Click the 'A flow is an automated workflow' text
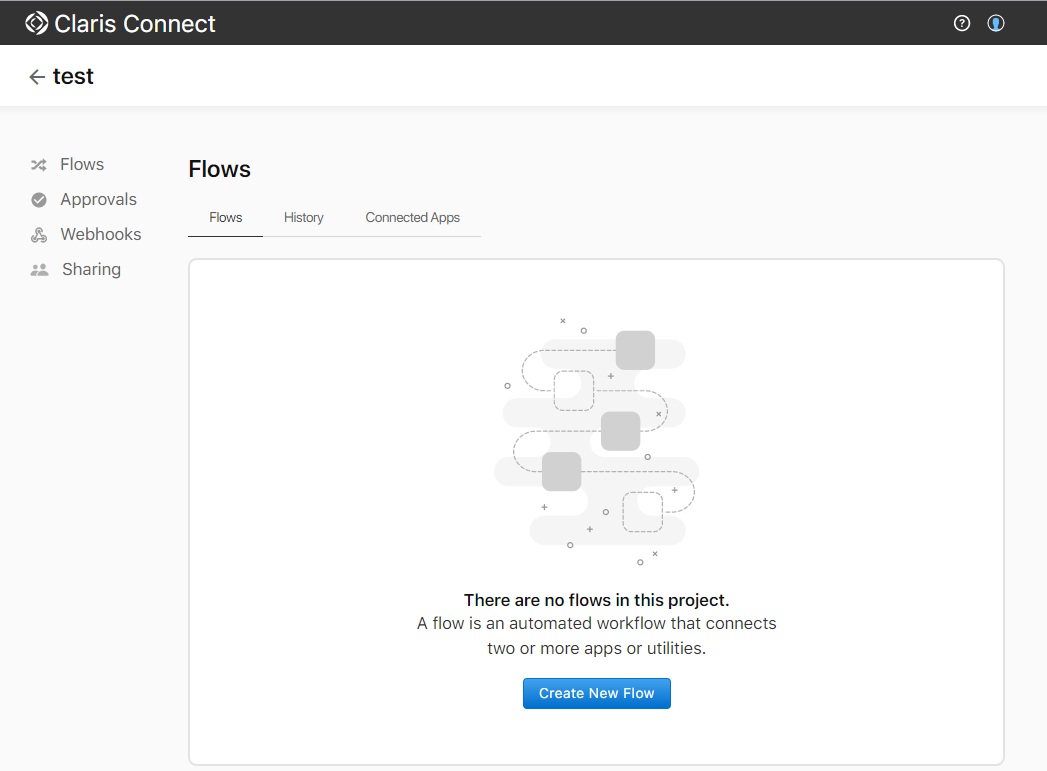This screenshot has height=771, width=1047. (x=596, y=635)
